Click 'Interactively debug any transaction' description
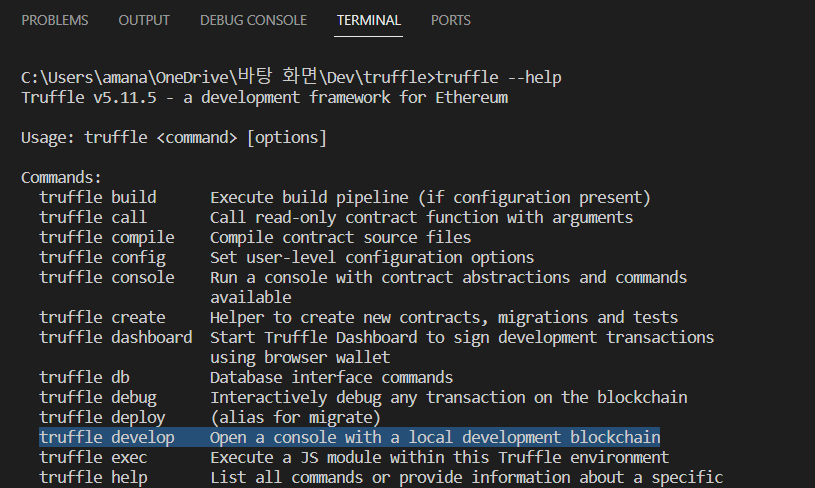Viewport: 815px width, 488px height. click(x=449, y=398)
